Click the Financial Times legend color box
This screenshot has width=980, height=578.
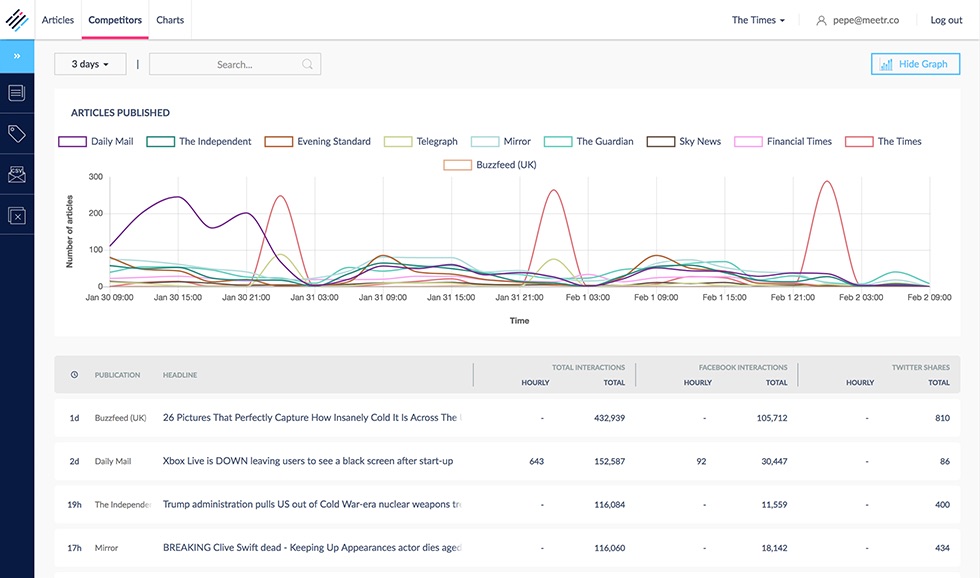748,142
